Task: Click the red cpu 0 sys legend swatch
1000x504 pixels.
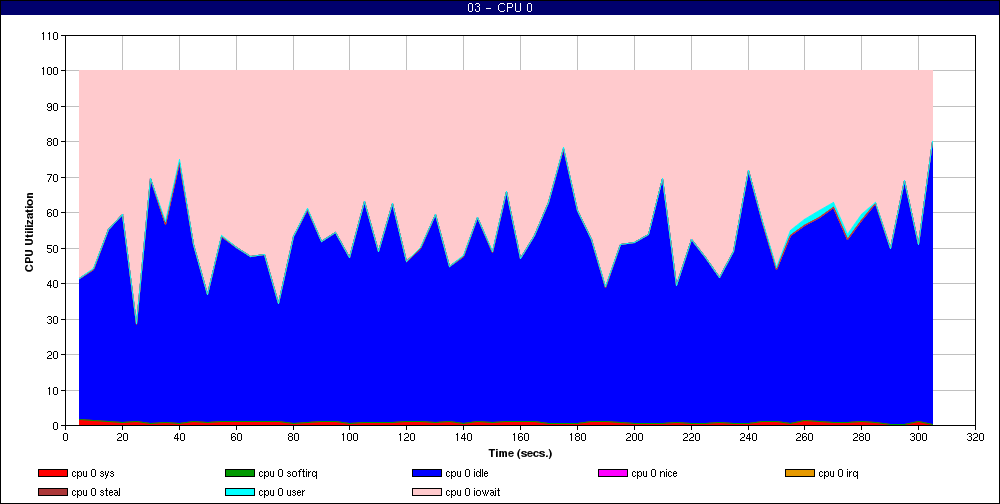Action: tap(52, 473)
